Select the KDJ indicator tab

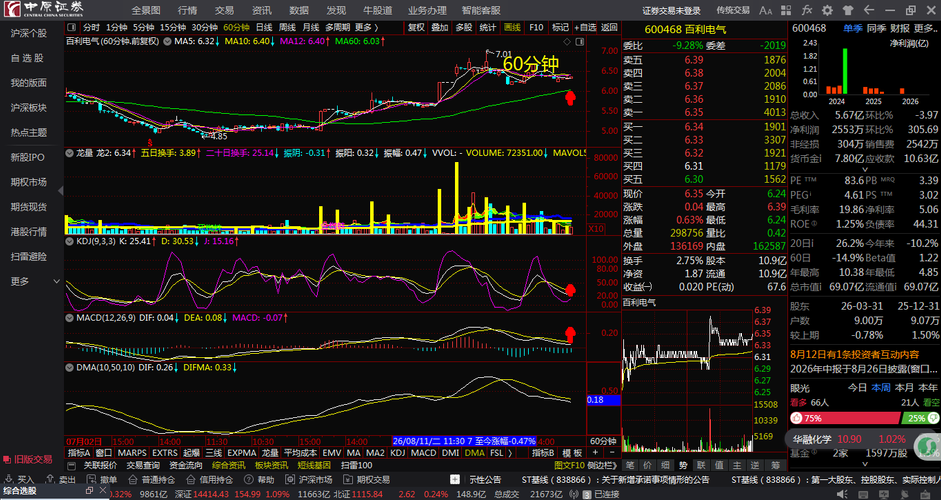(398, 453)
